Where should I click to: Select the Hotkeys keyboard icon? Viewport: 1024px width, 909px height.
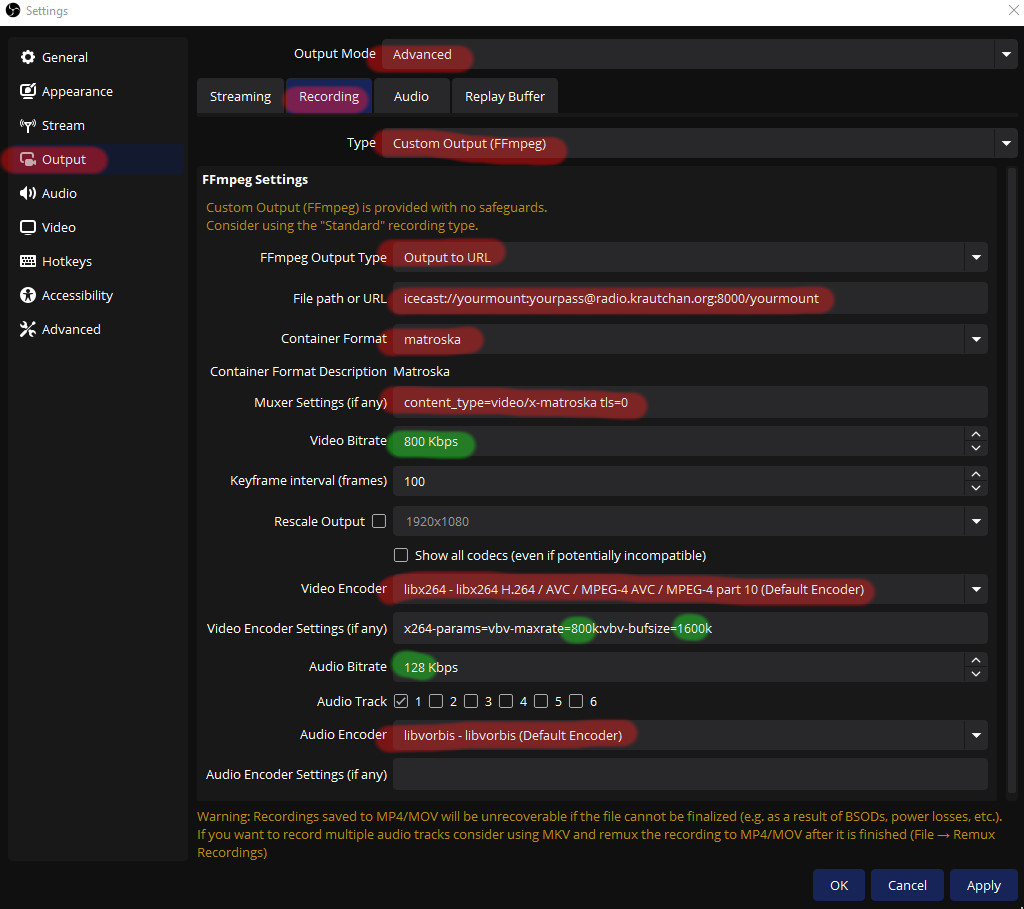coord(28,261)
